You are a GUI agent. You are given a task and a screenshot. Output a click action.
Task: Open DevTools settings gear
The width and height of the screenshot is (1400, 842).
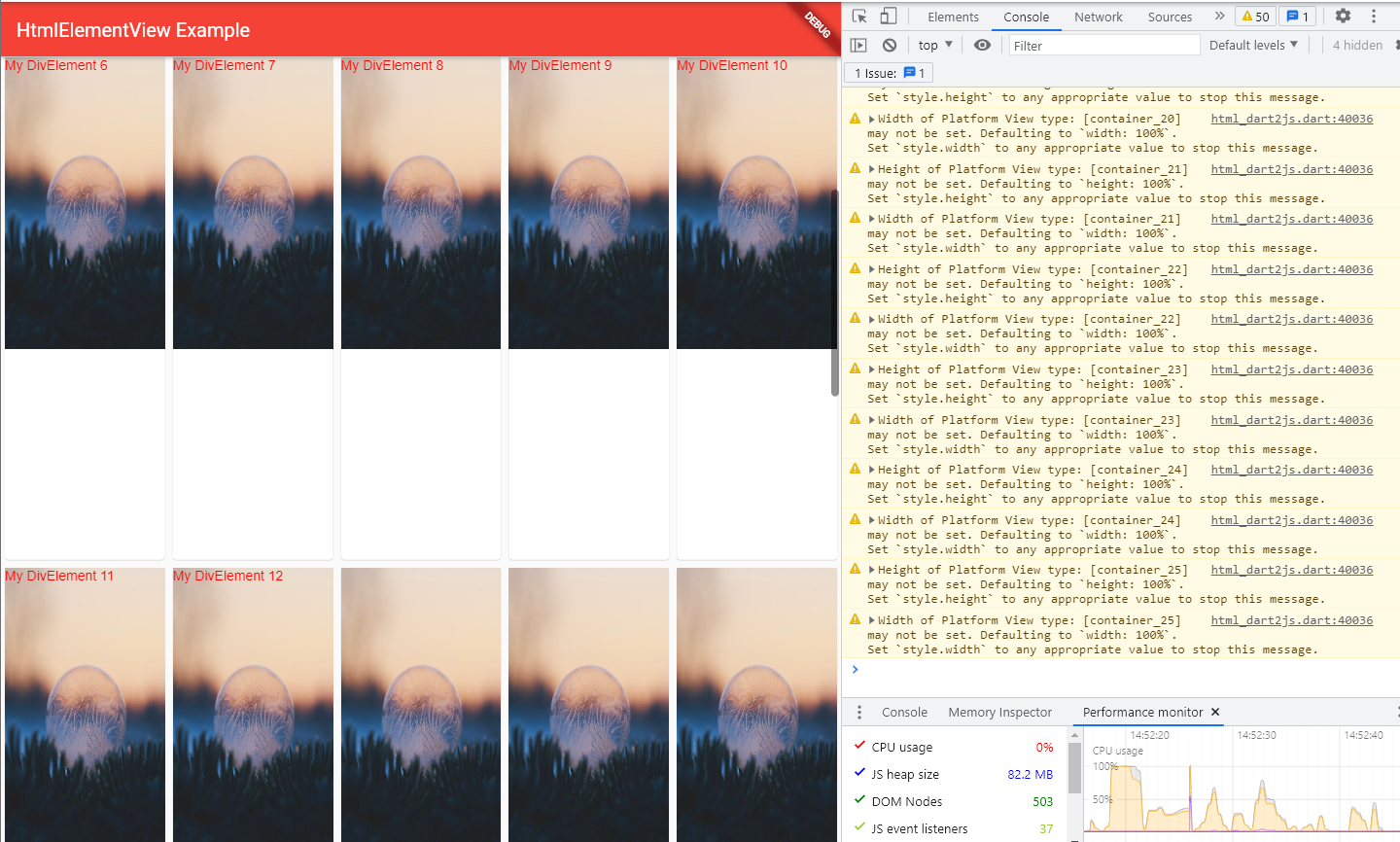[1343, 17]
